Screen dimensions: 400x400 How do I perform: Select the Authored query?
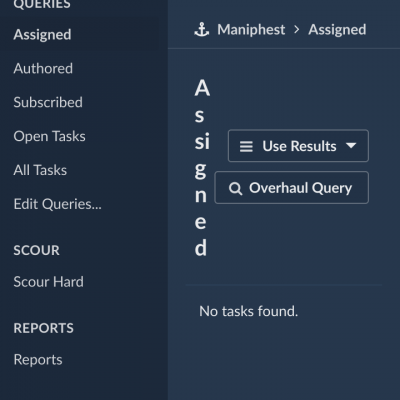(x=43, y=68)
